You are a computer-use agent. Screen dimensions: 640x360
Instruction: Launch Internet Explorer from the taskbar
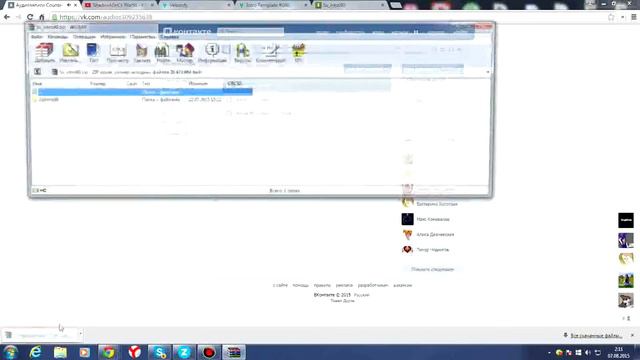coord(36,352)
